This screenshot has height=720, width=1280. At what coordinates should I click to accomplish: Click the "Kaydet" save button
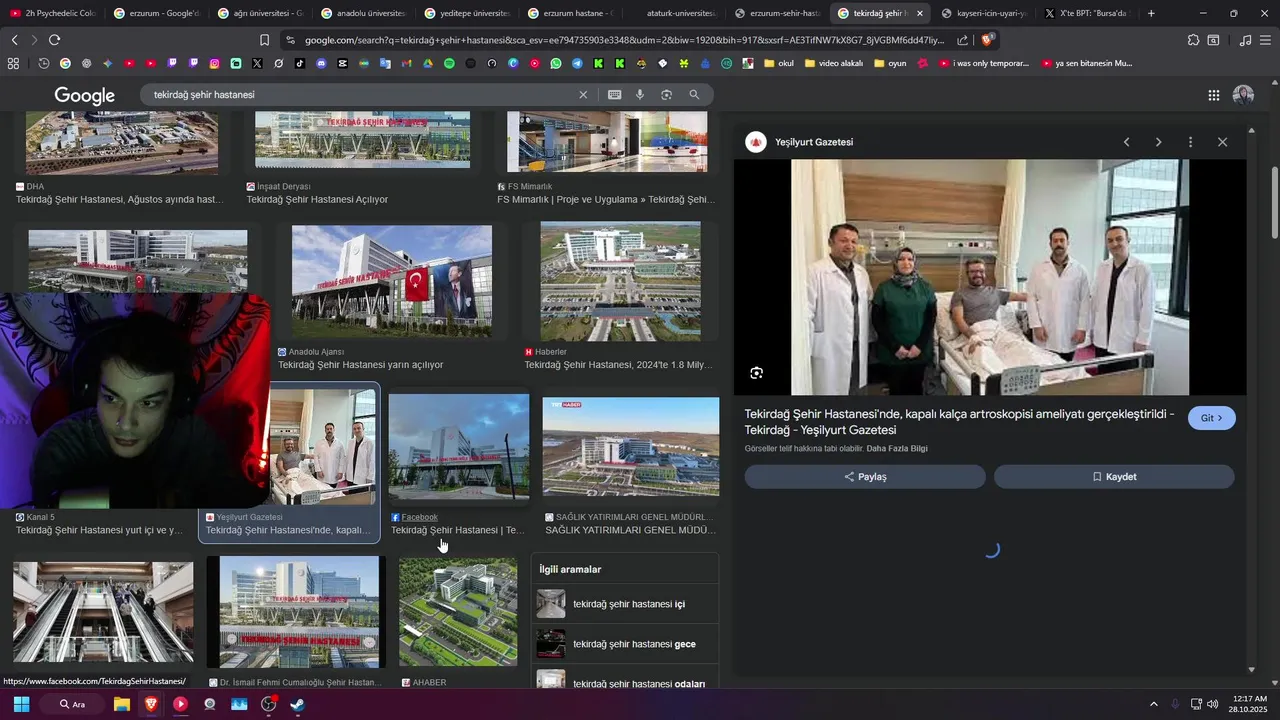[x=1114, y=477]
